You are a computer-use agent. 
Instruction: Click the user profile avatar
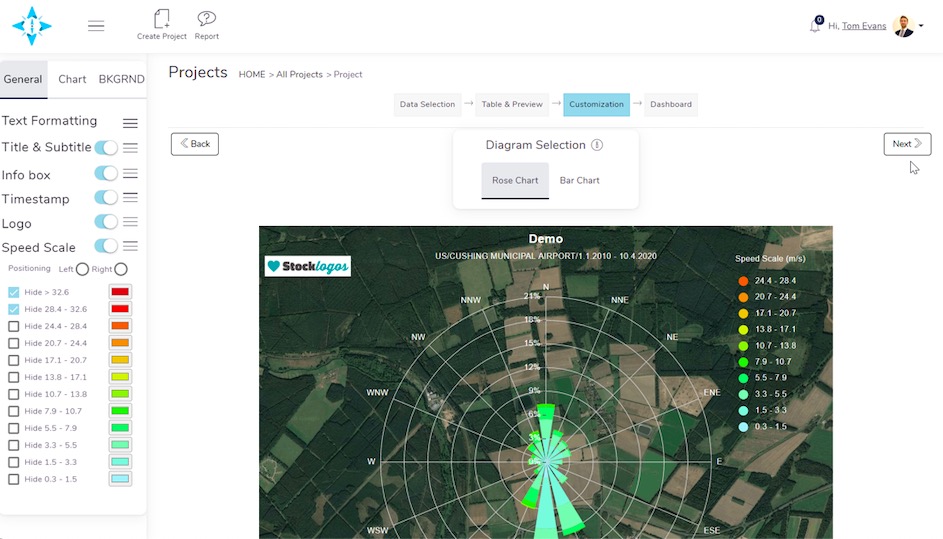(x=903, y=26)
